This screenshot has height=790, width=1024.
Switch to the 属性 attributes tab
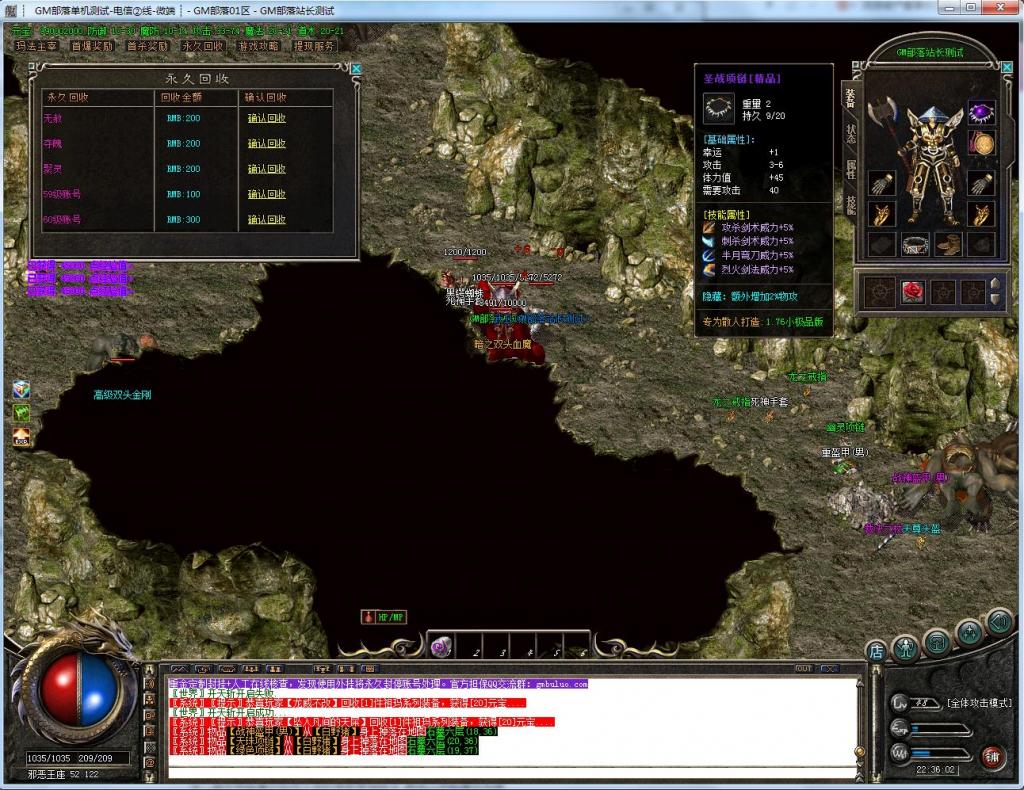click(x=850, y=170)
